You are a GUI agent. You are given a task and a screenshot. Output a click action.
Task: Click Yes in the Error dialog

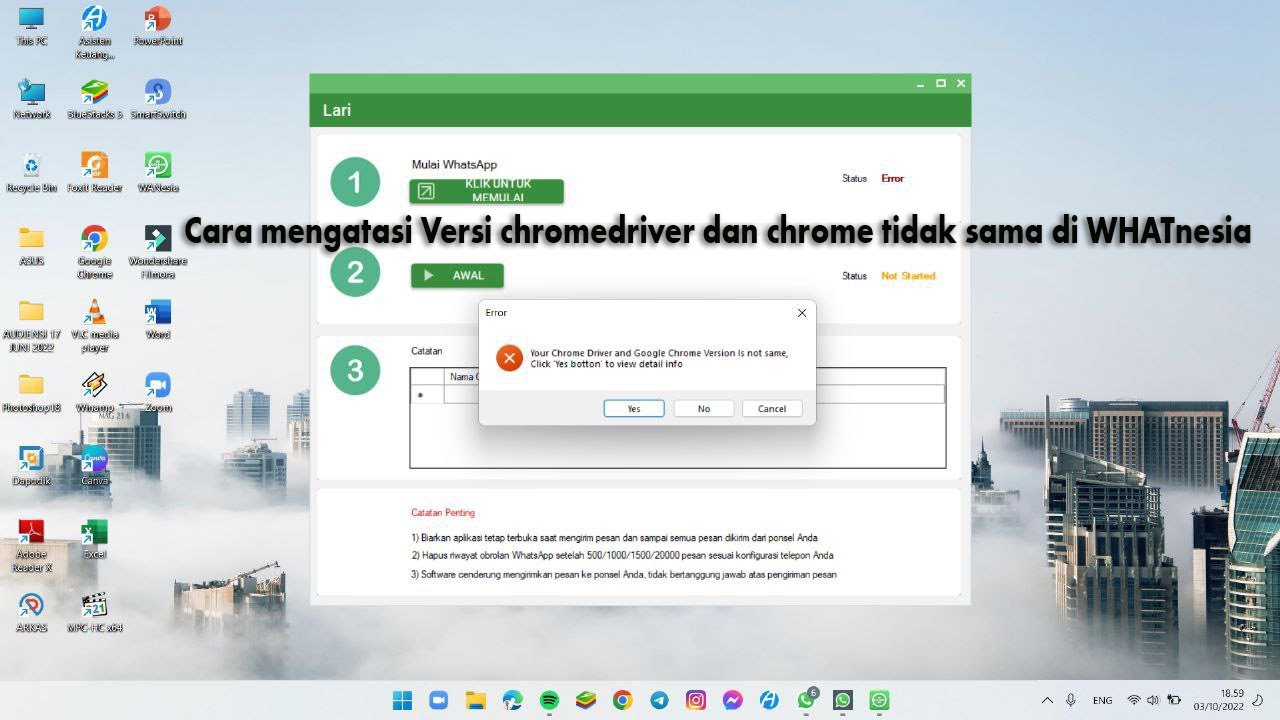(634, 408)
